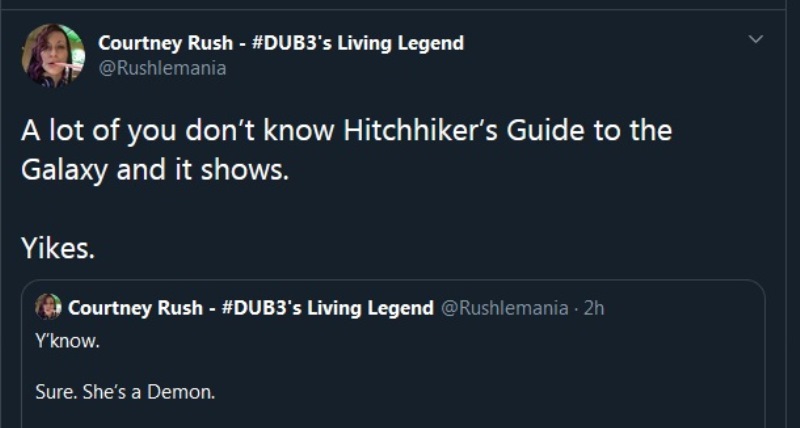The image size is (800, 428).
Task: Click the word "Guide" in main tweet
Action: [545, 131]
